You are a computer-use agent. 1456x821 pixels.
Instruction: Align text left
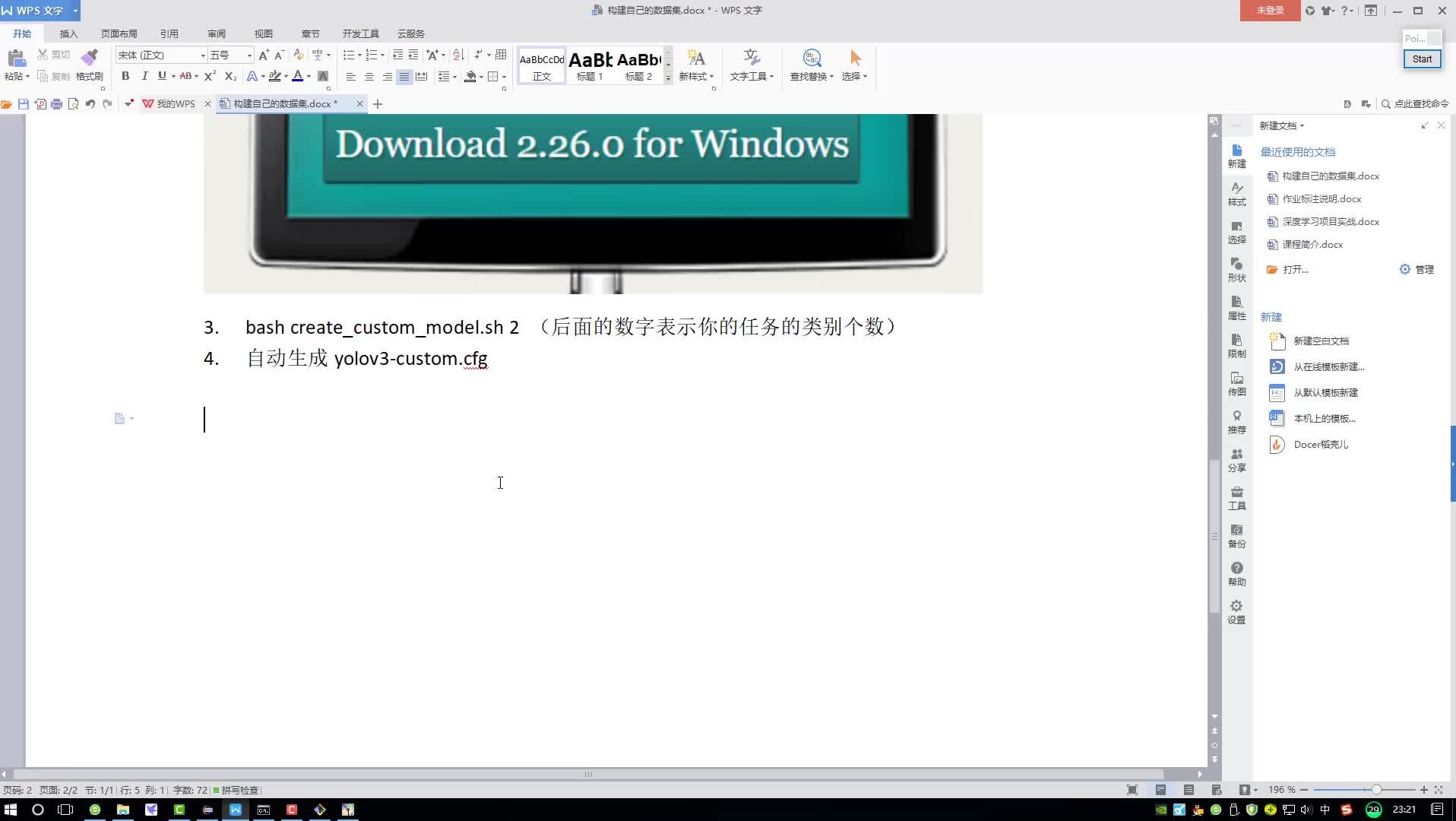tap(350, 77)
